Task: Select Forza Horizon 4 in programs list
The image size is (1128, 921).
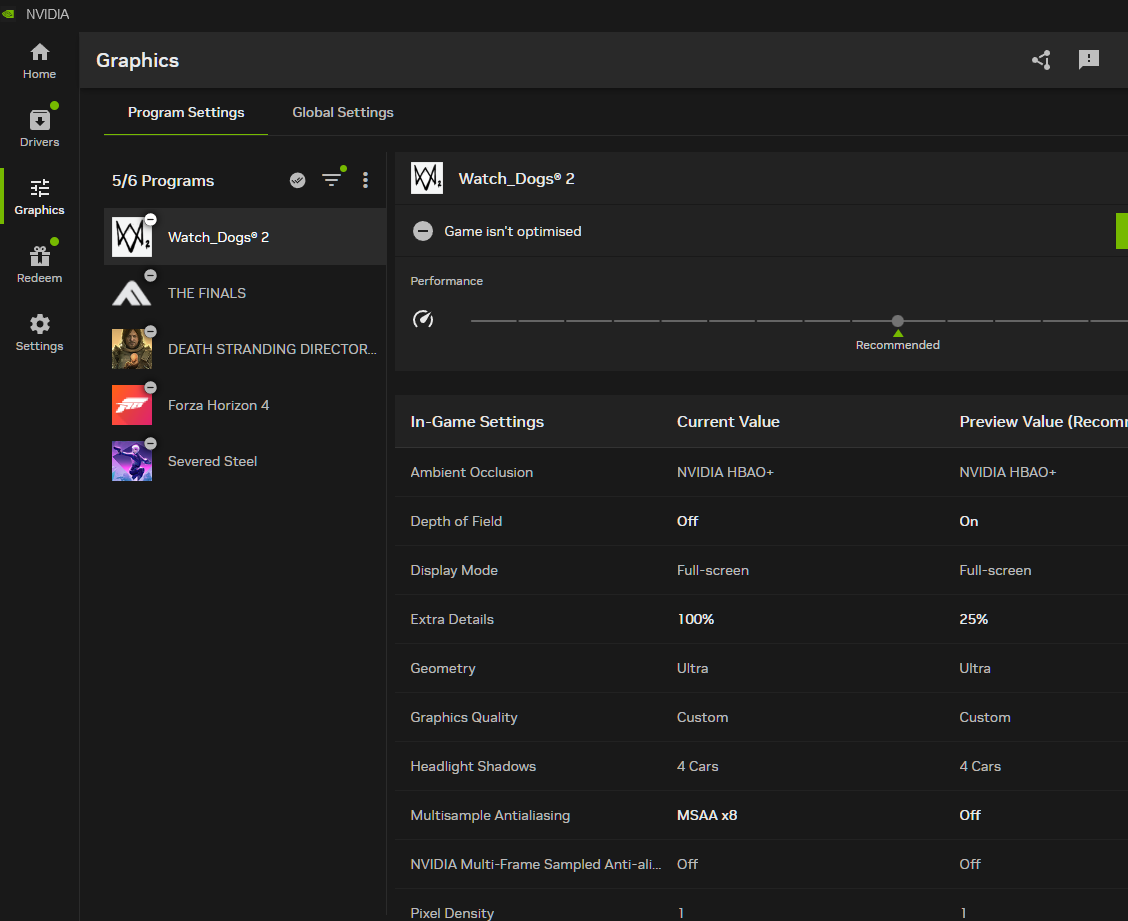Action: tap(245, 405)
